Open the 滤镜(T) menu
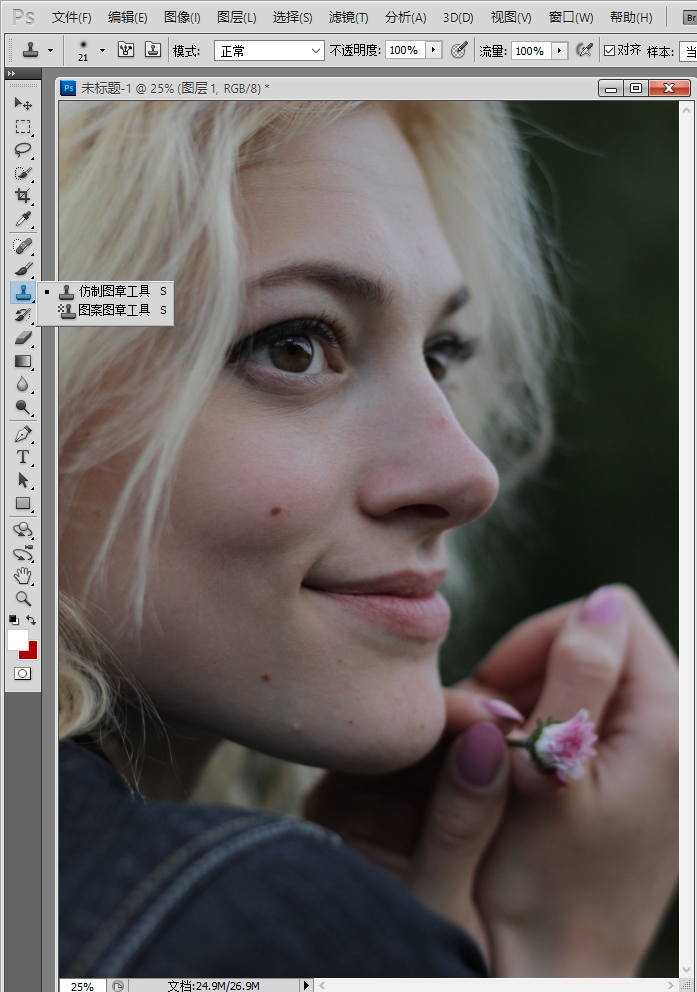Viewport: 697px width, 992px height. coord(348,17)
